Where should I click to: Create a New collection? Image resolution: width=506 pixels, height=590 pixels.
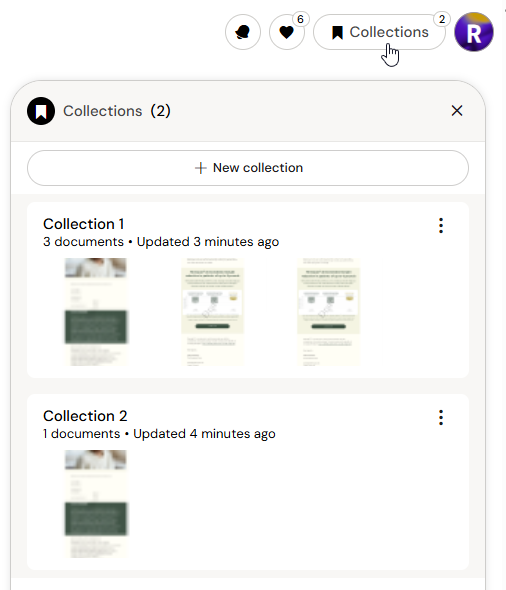pyautogui.click(x=248, y=168)
